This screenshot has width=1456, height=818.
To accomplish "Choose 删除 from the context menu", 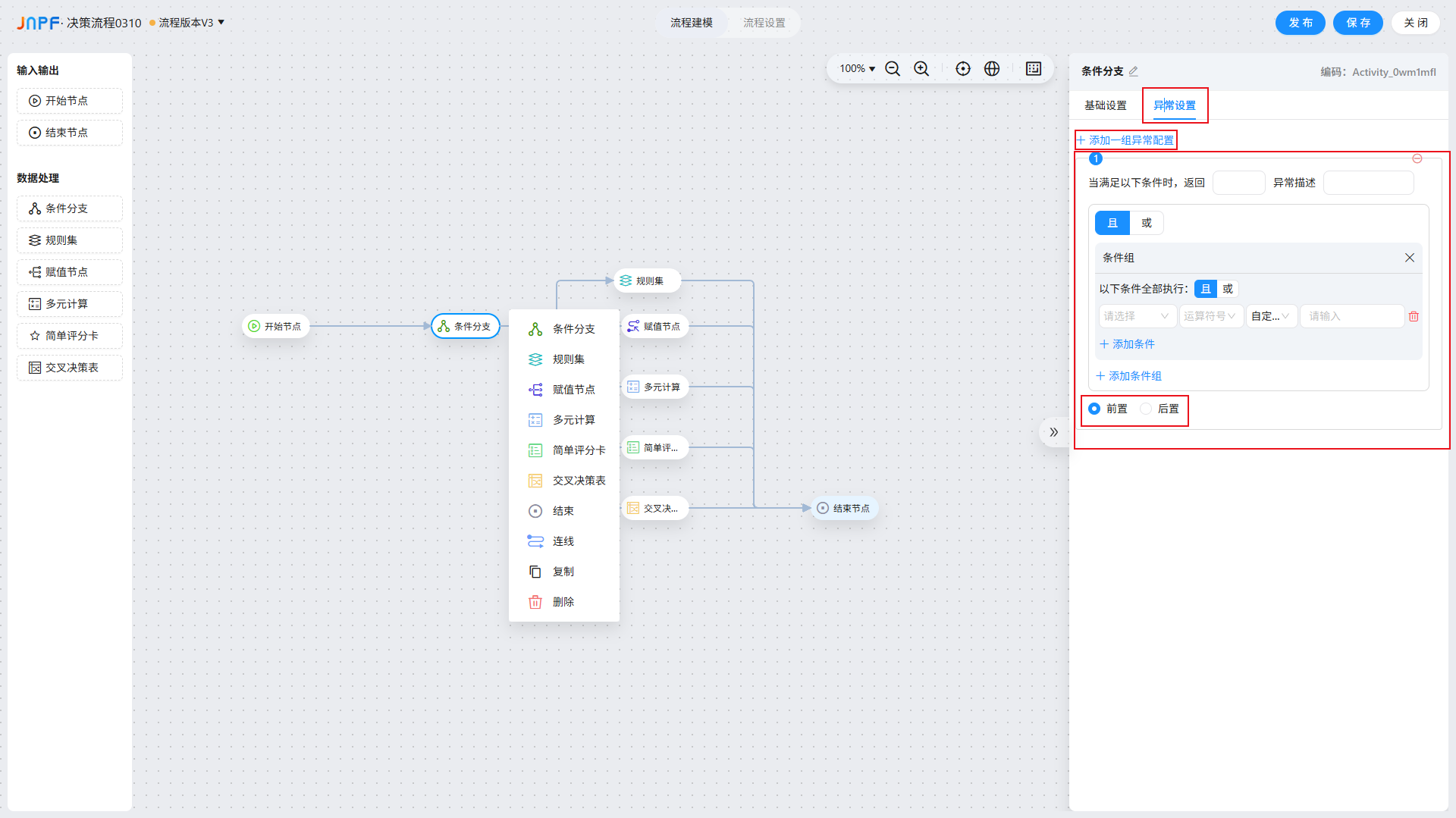I will (563, 602).
